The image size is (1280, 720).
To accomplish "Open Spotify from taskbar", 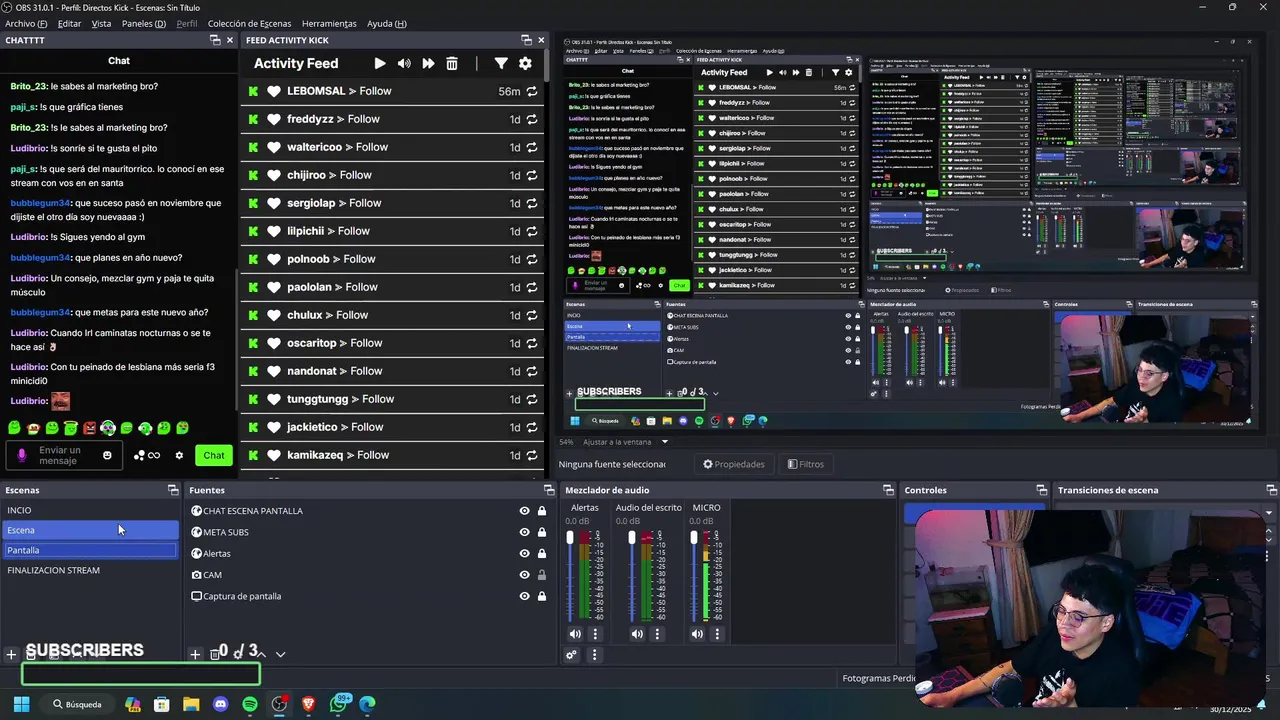I will [x=250, y=704].
